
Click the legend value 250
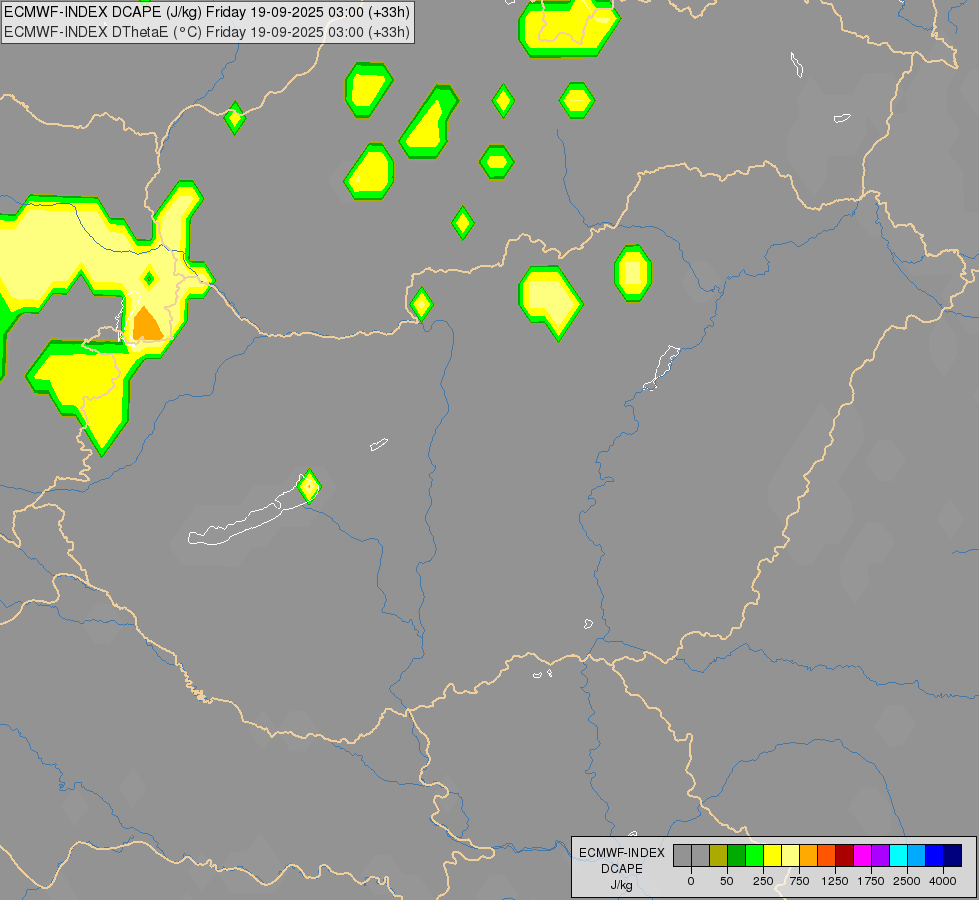pos(763,881)
